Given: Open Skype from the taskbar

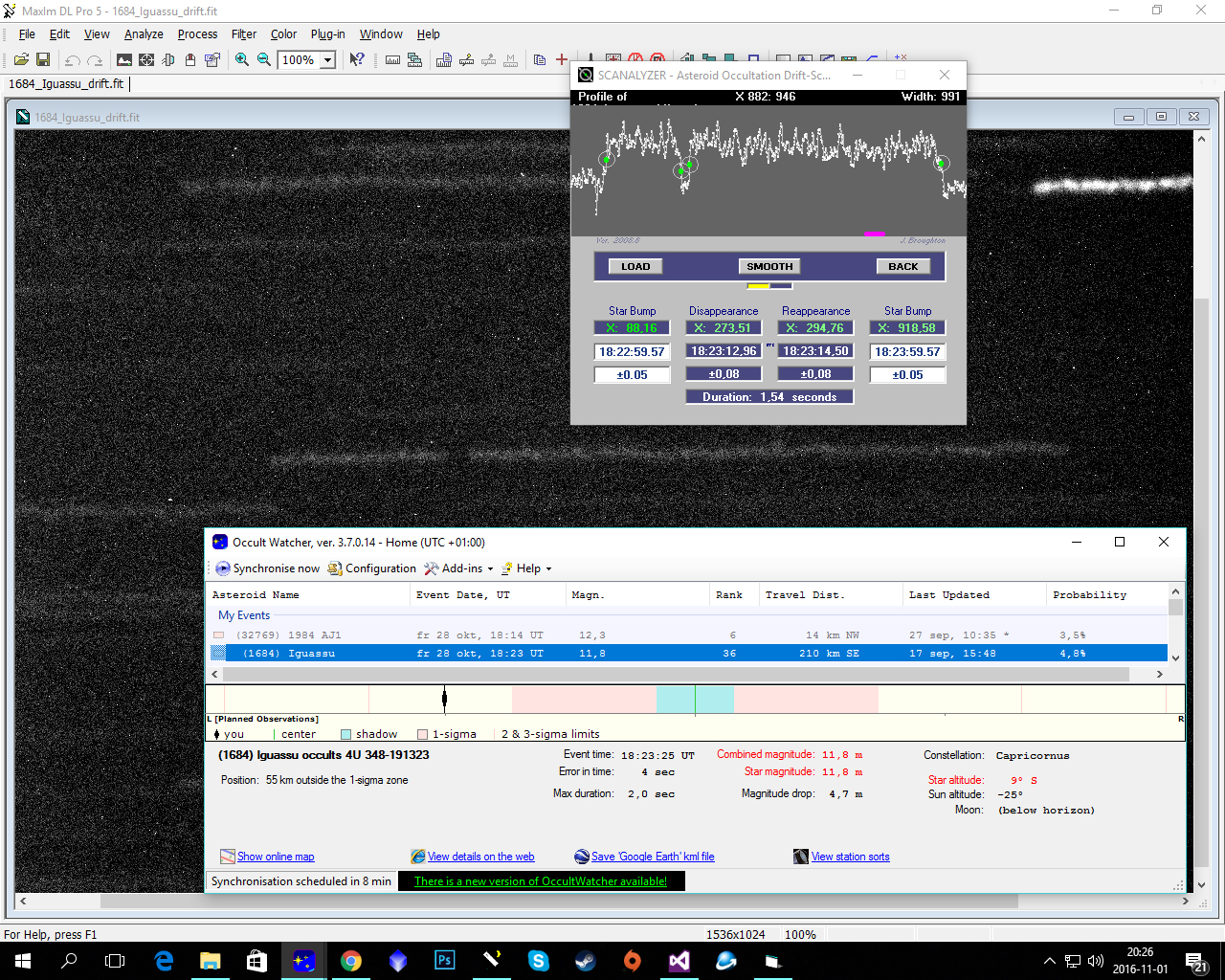Looking at the screenshot, I should point(538,961).
